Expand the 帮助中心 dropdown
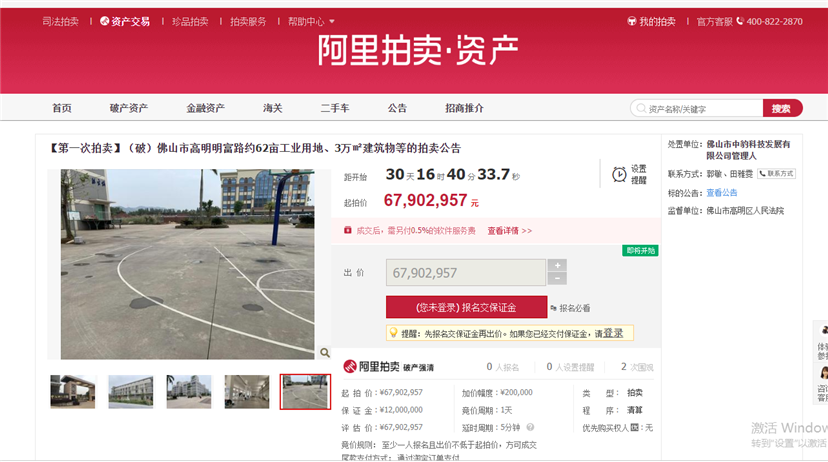Screen dimensions: 828x462 coord(311,22)
